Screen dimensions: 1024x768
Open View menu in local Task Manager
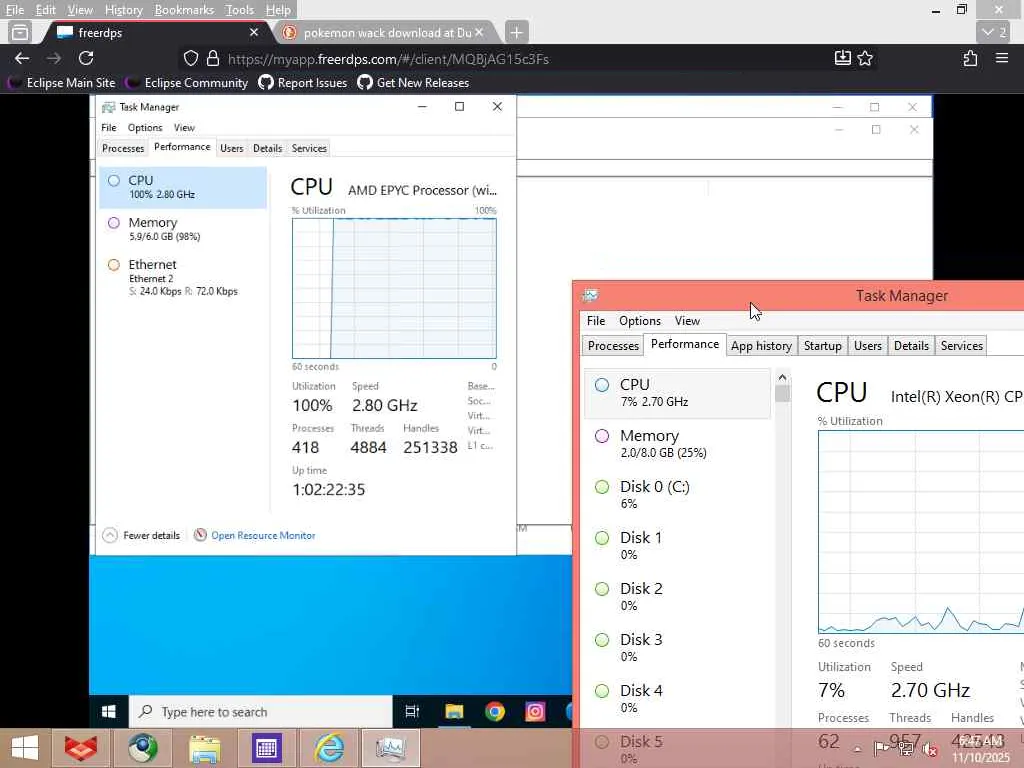687,321
